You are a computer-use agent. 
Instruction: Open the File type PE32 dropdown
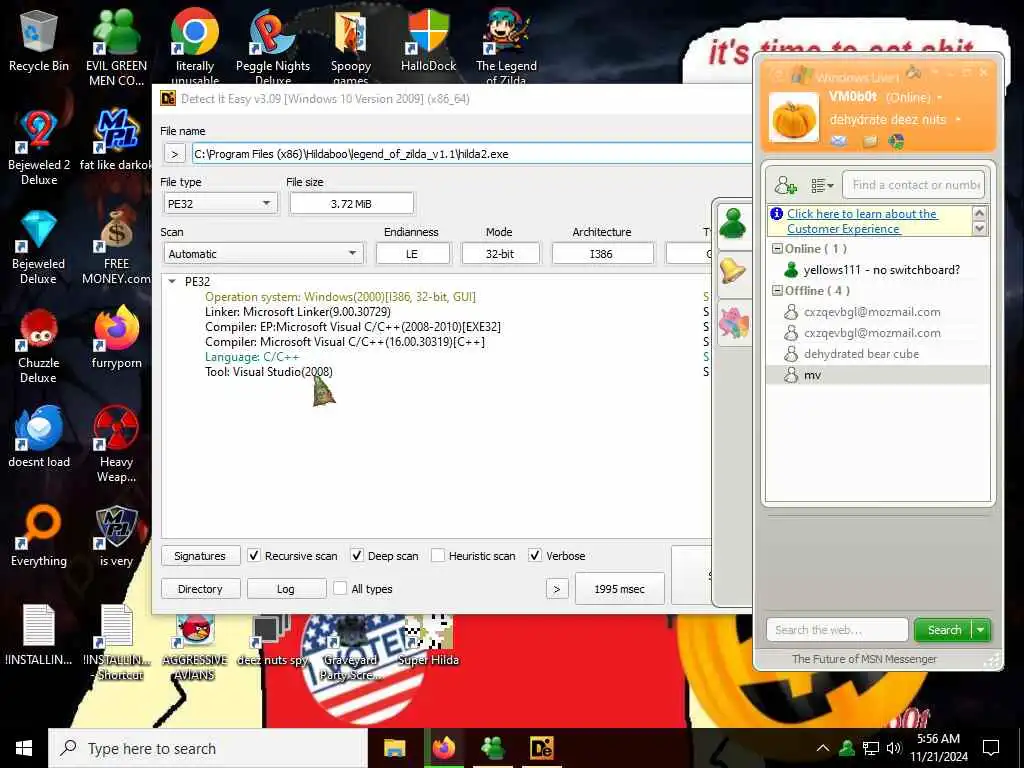click(x=220, y=204)
